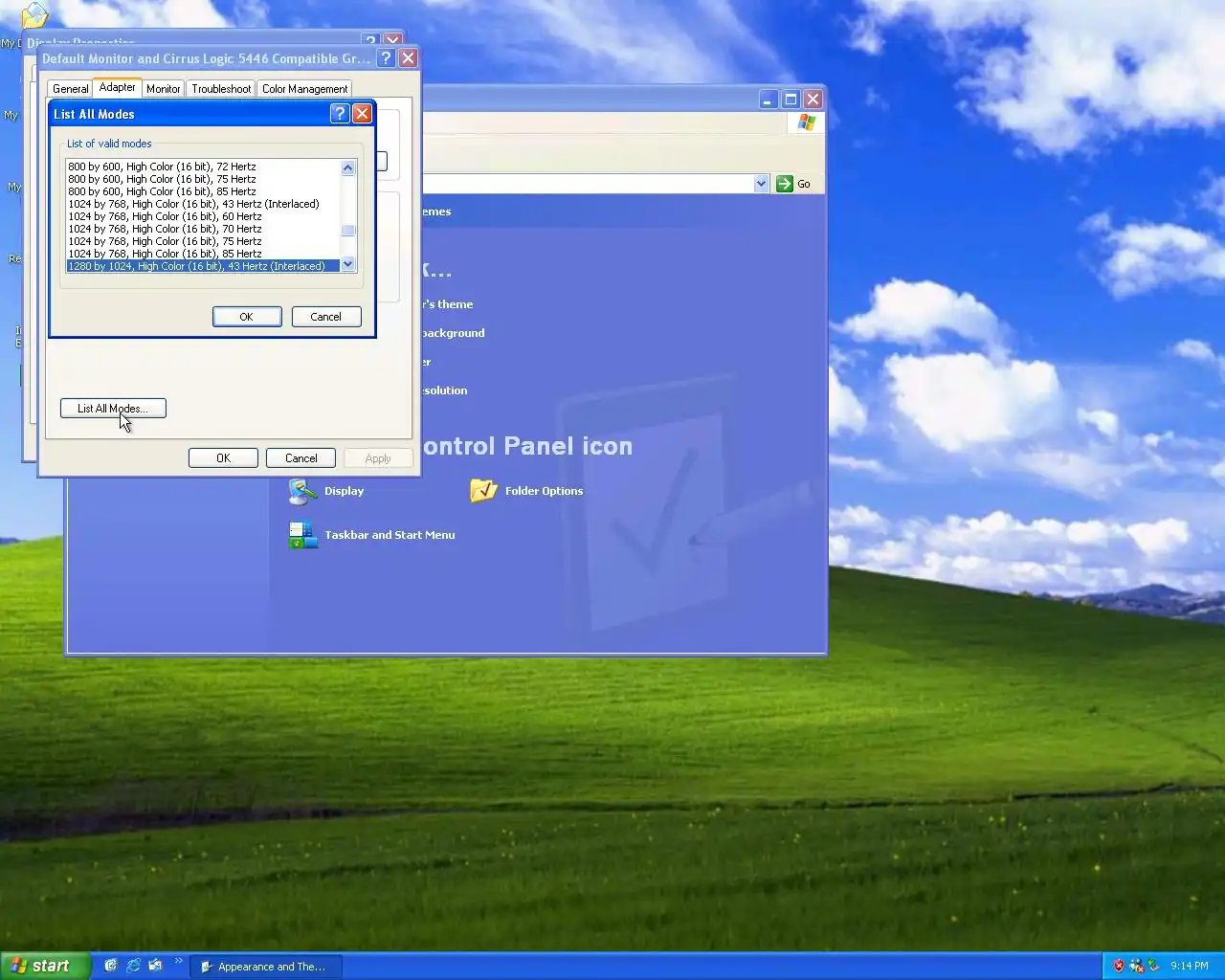This screenshot has width=1225, height=980.
Task: Select 800 by 600, High Color, 85 Hertz
Action: click(x=203, y=191)
